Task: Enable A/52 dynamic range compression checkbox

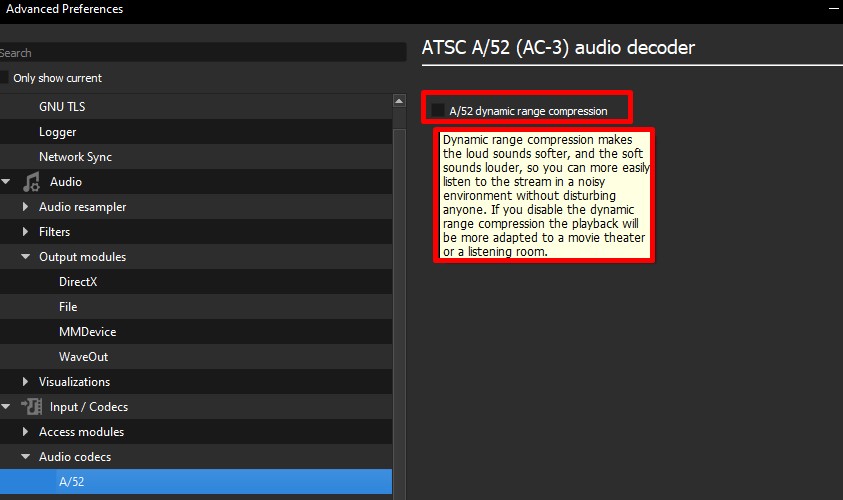Action: click(x=438, y=111)
